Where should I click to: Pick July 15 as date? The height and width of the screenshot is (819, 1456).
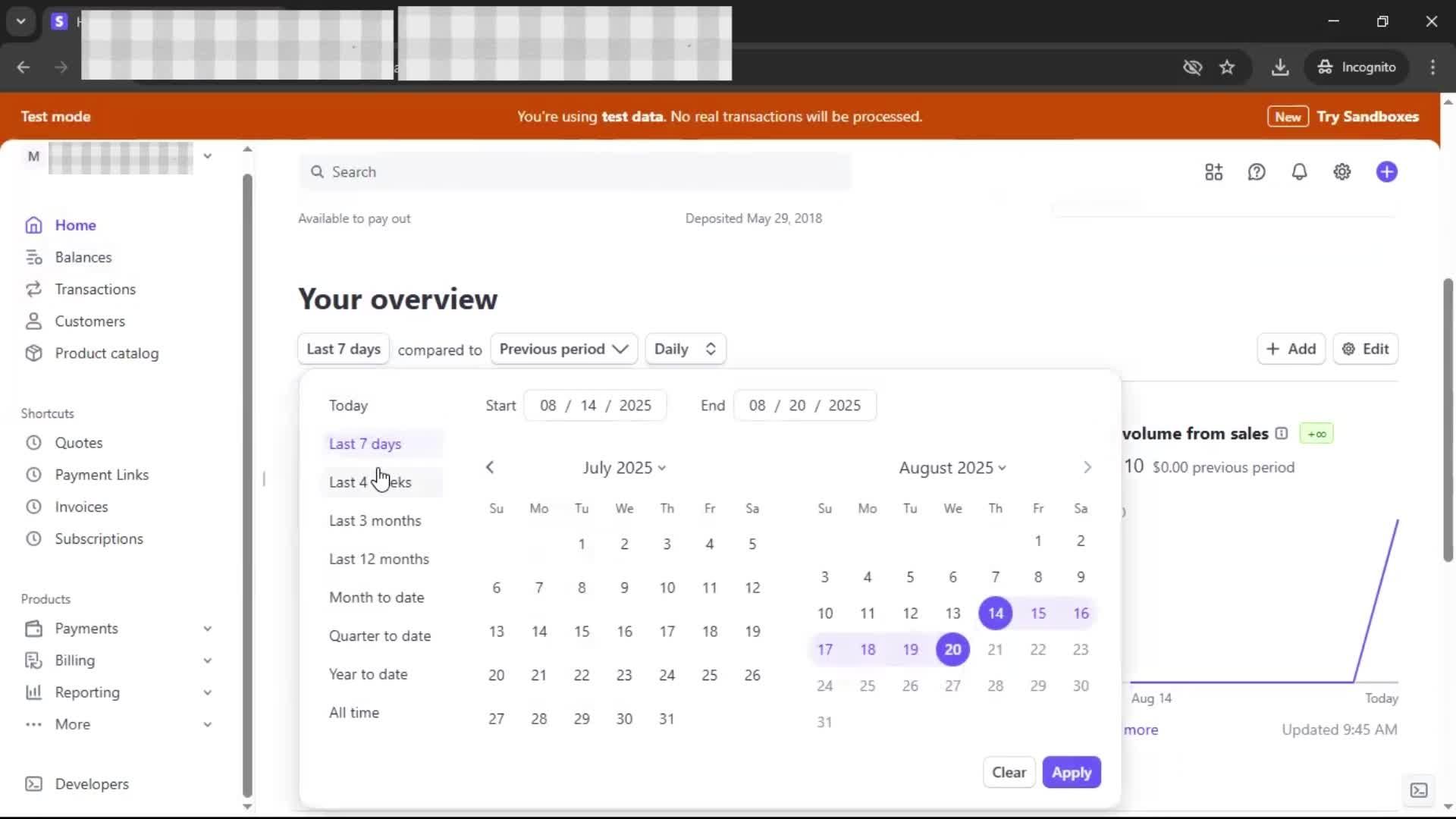[582, 632]
